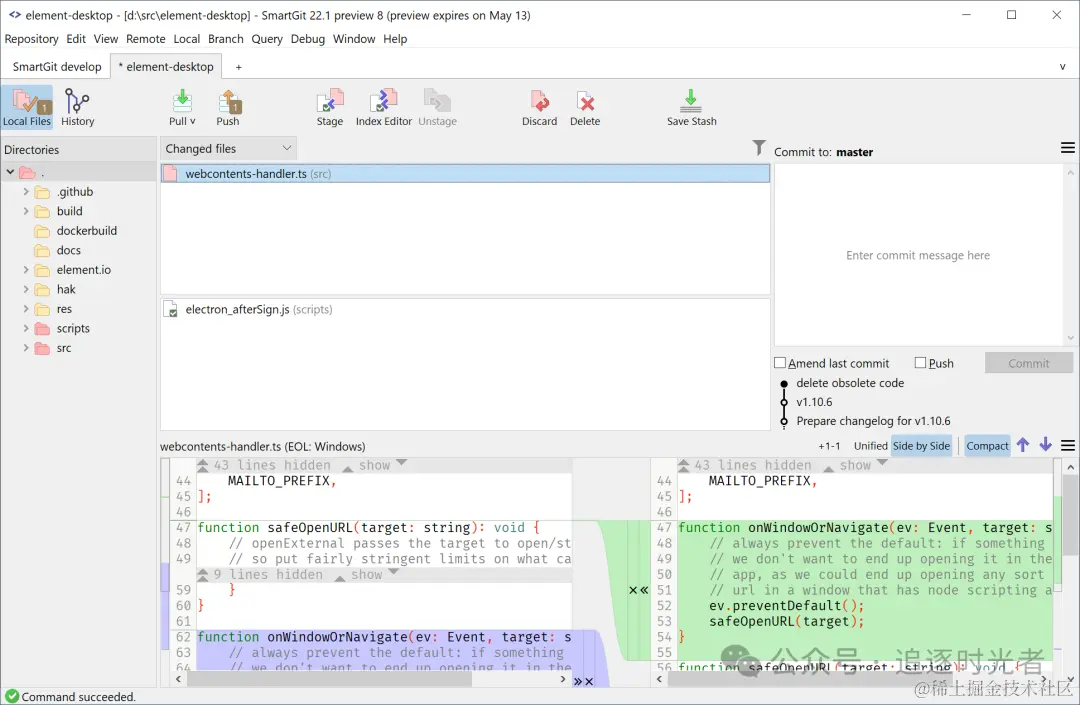Click the SmartGit app icon in title bar

[14, 14]
